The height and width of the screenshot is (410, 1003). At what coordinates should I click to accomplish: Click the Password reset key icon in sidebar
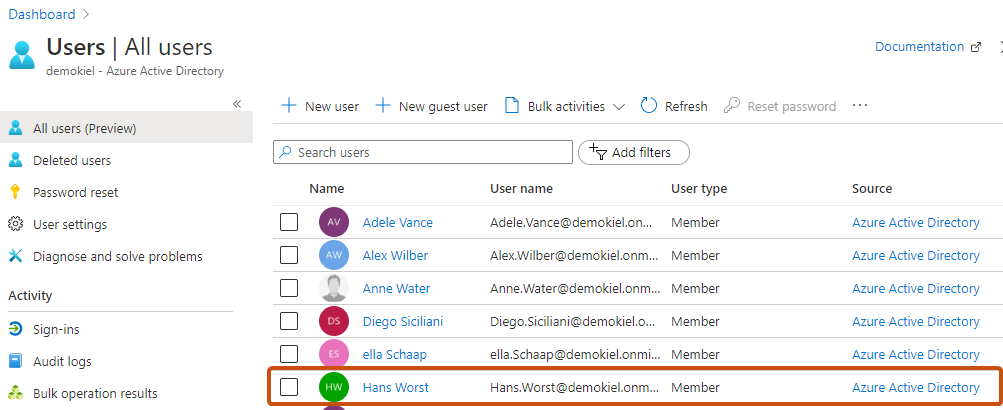(x=15, y=192)
